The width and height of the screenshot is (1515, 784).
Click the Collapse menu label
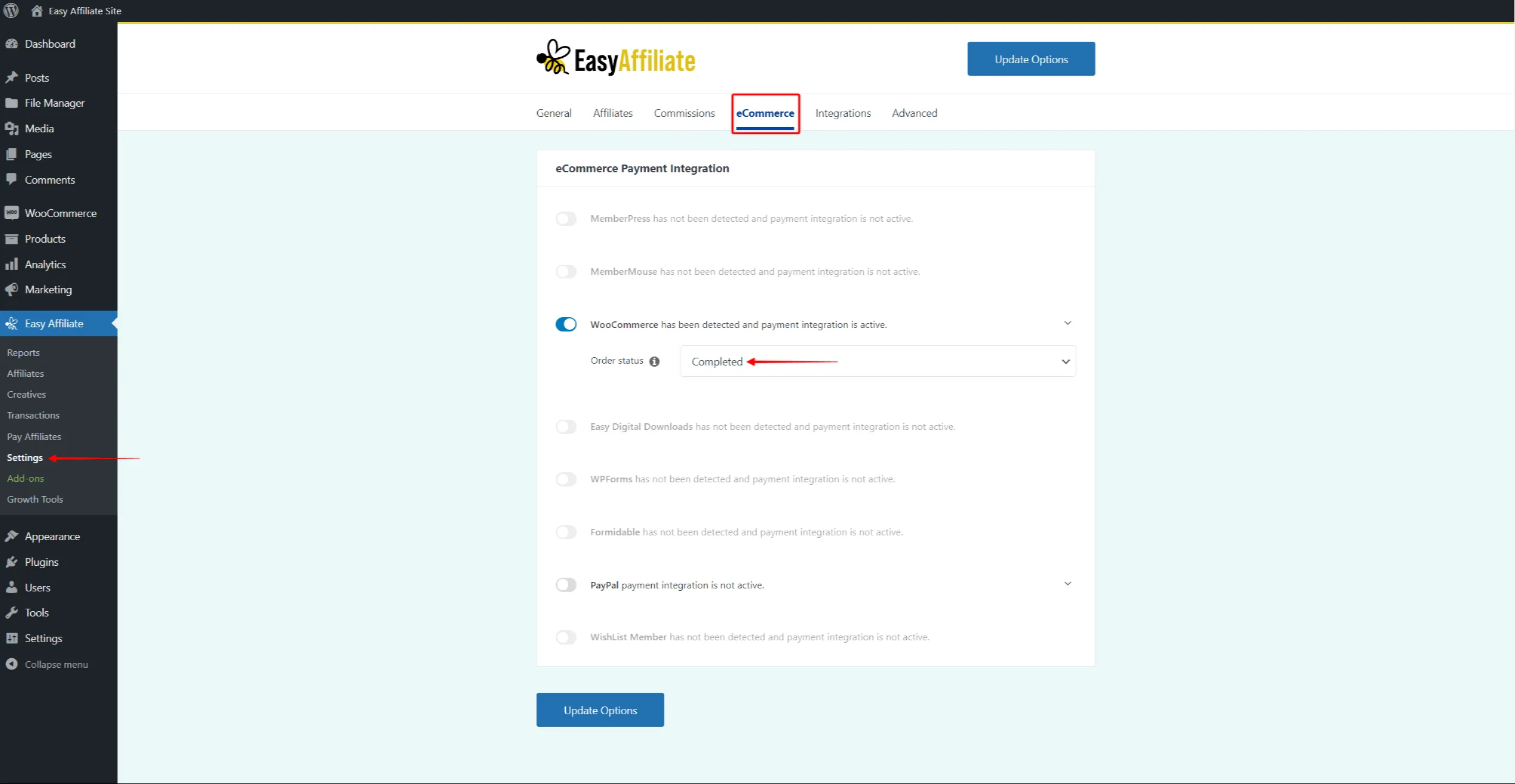click(x=57, y=664)
